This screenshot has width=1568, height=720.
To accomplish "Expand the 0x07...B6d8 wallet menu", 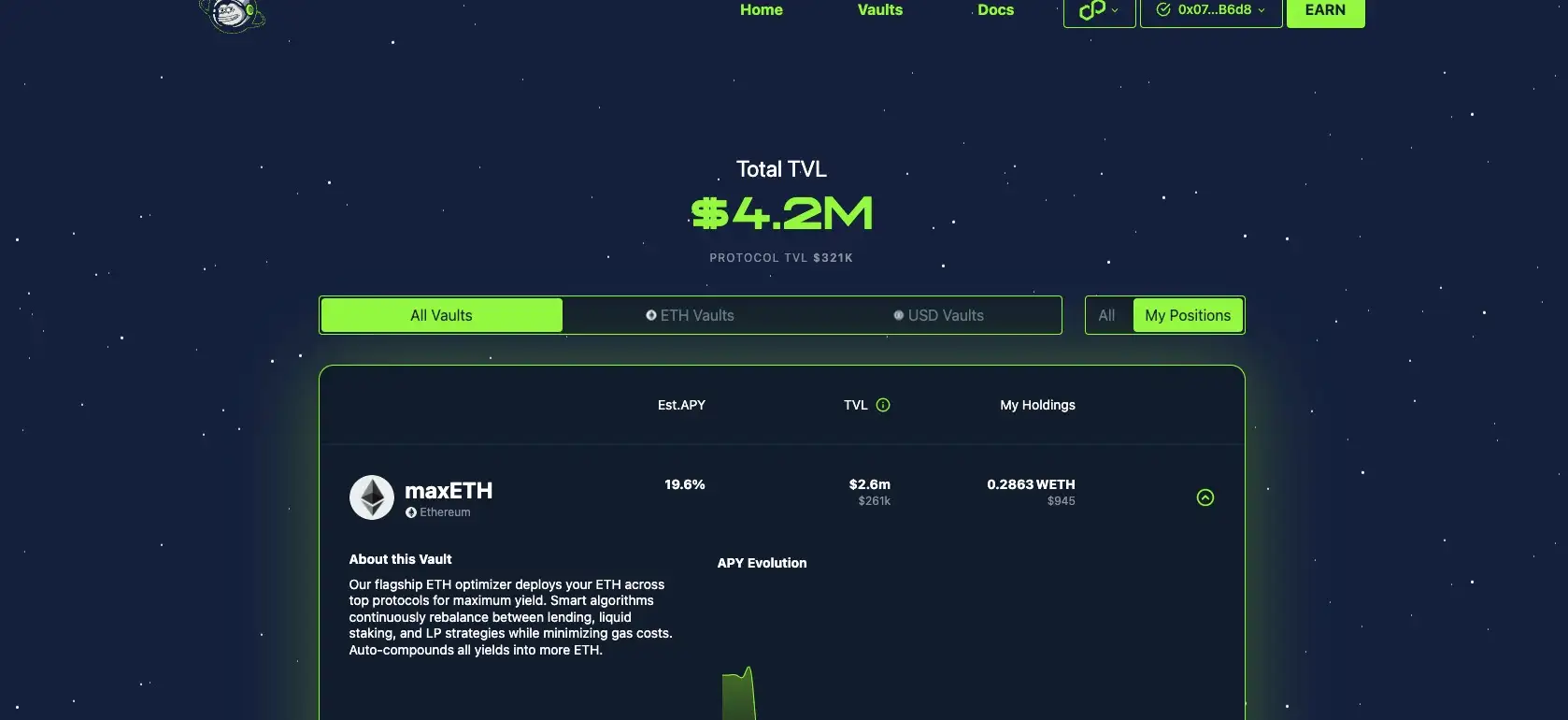I will [x=1211, y=11].
